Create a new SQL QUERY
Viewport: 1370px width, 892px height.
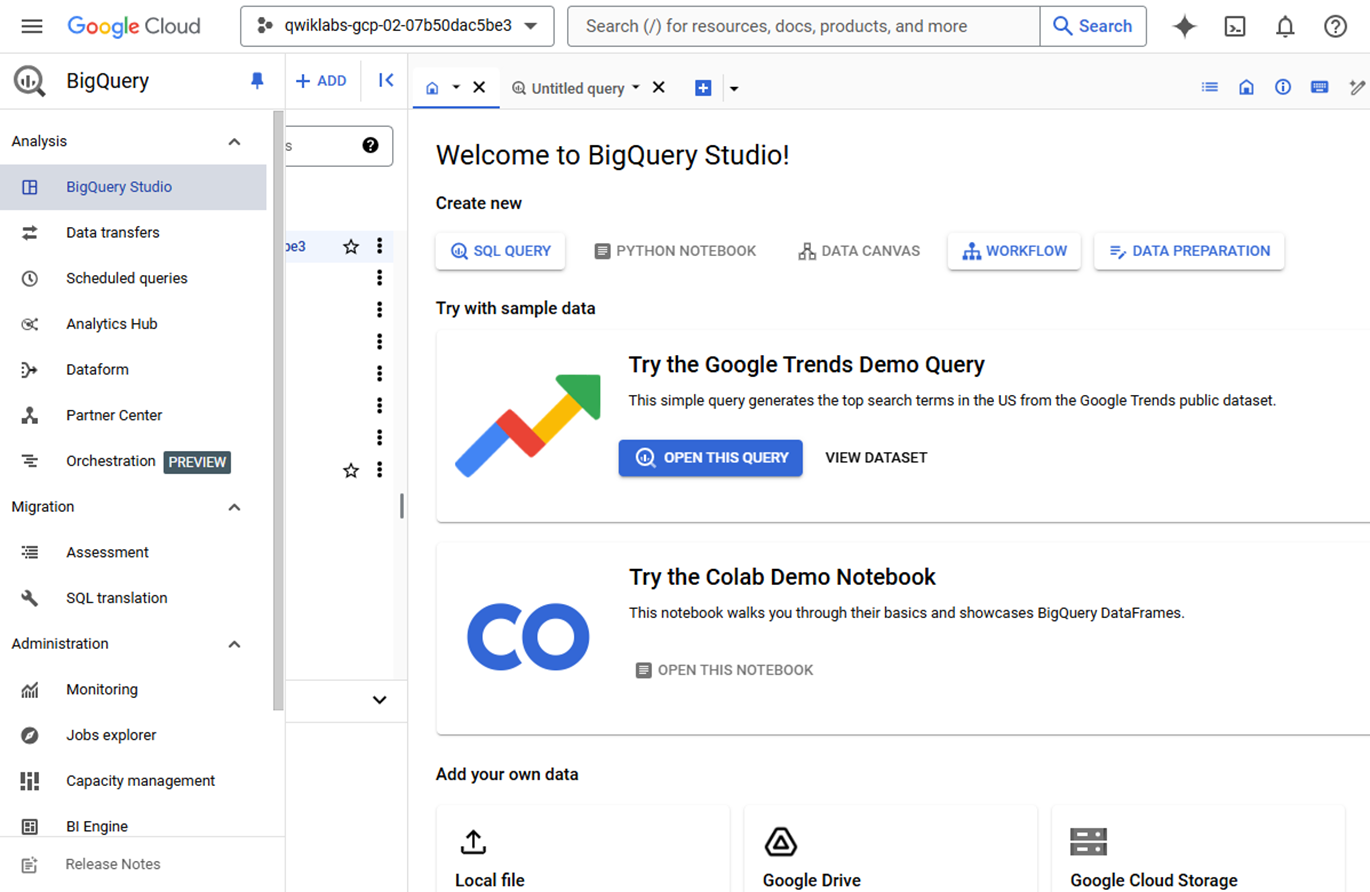coord(500,251)
